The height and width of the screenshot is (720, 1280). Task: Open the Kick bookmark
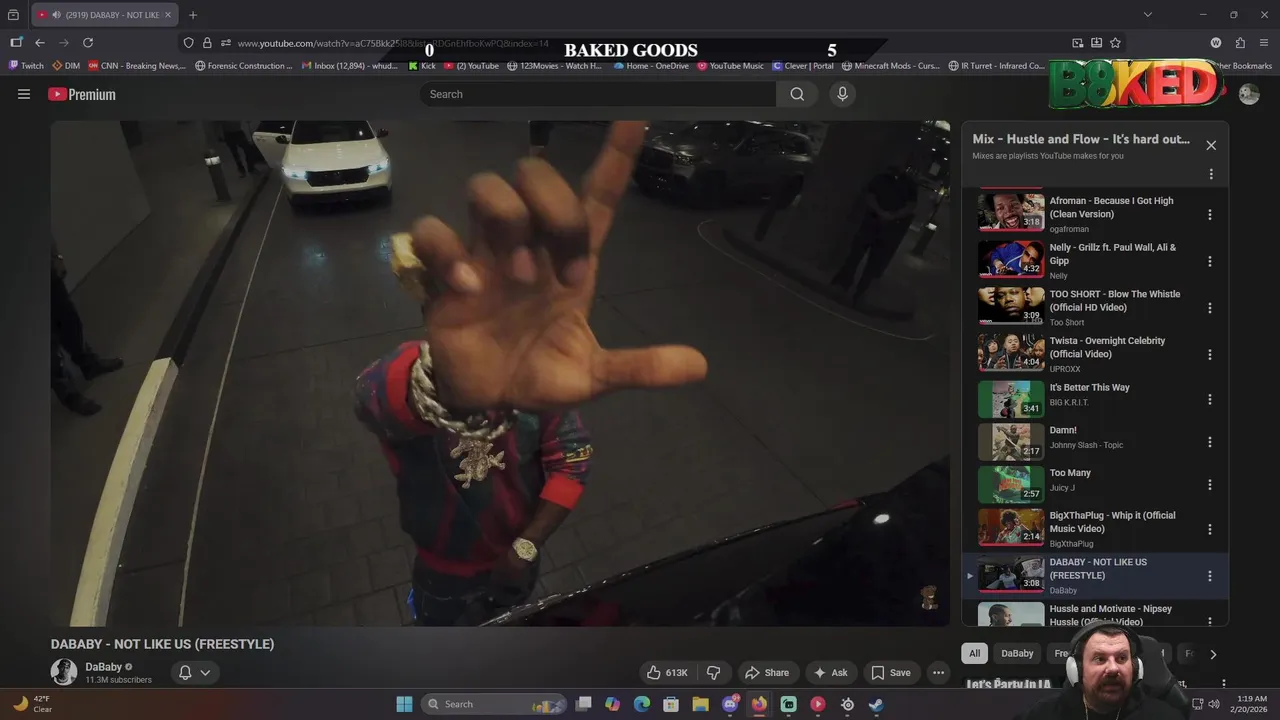422,66
